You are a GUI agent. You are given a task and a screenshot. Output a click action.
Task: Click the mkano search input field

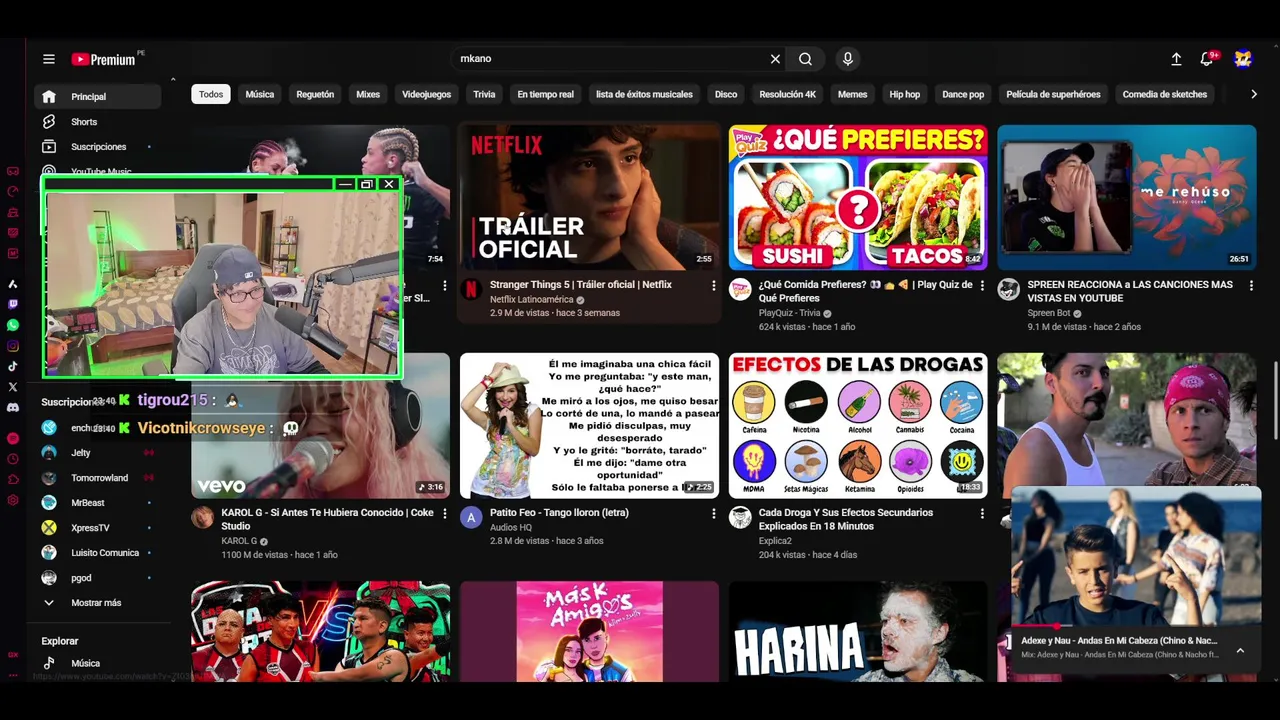click(610, 59)
